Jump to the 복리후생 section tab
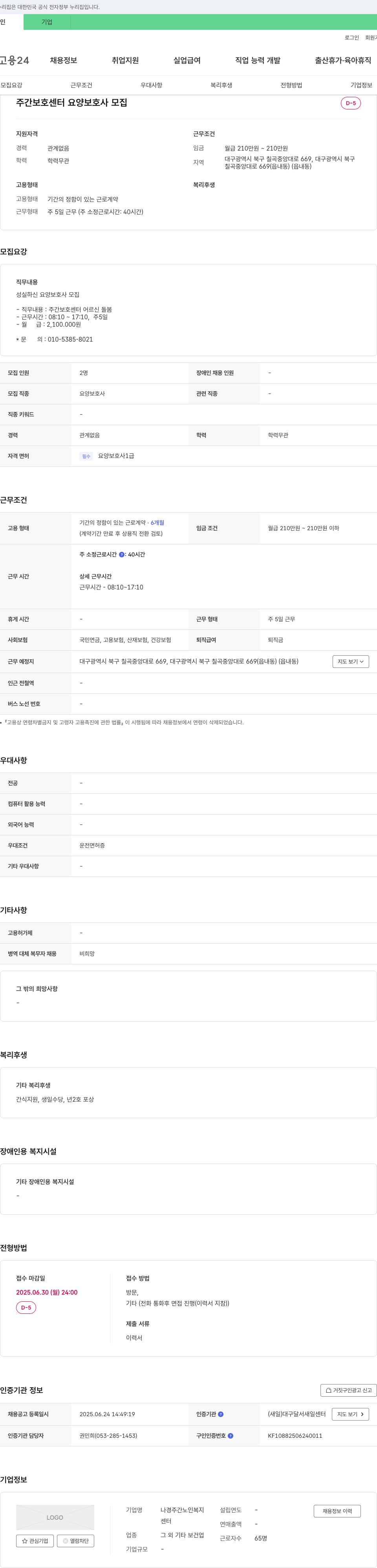The image size is (377, 1568). (x=221, y=85)
